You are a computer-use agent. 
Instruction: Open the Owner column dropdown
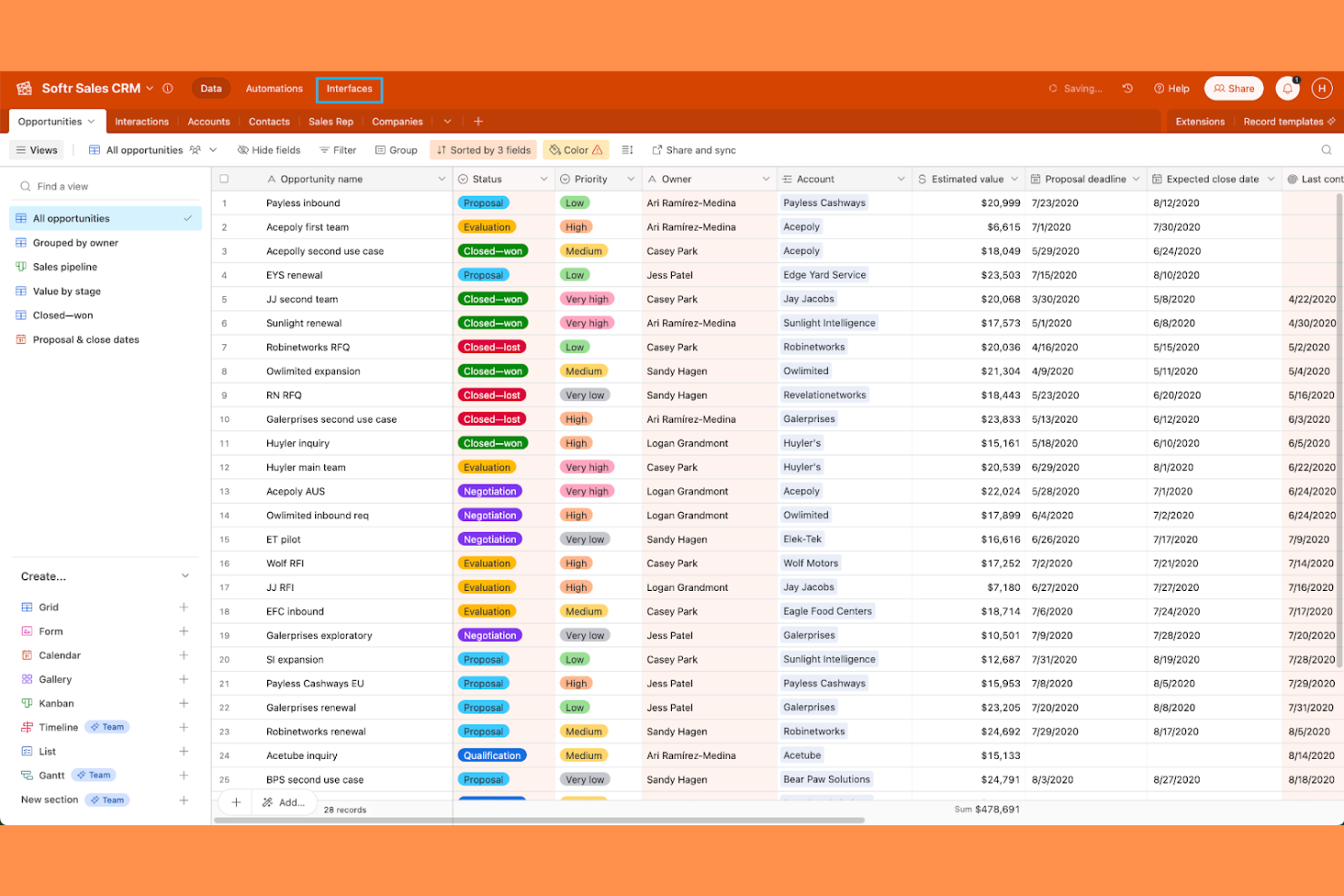tap(766, 179)
